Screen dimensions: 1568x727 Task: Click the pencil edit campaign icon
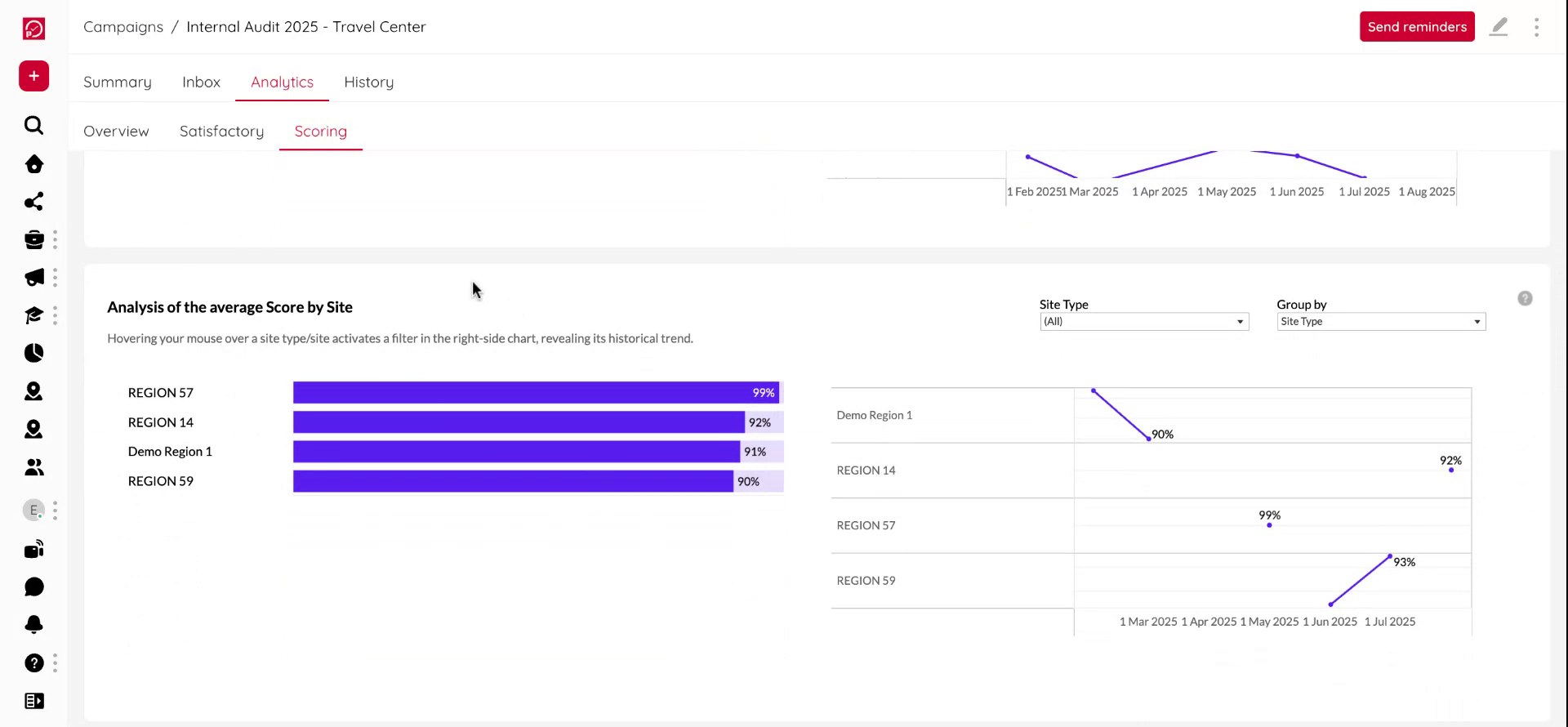click(x=1499, y=27)
